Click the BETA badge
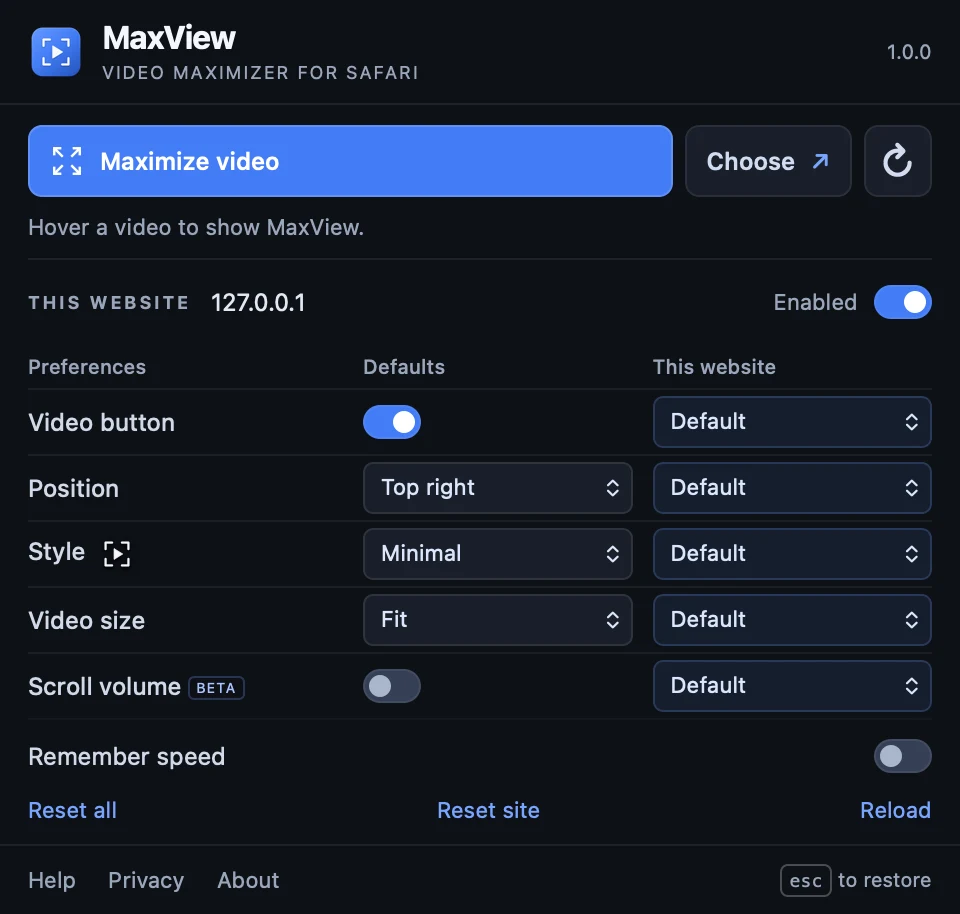 coord(216,687)
